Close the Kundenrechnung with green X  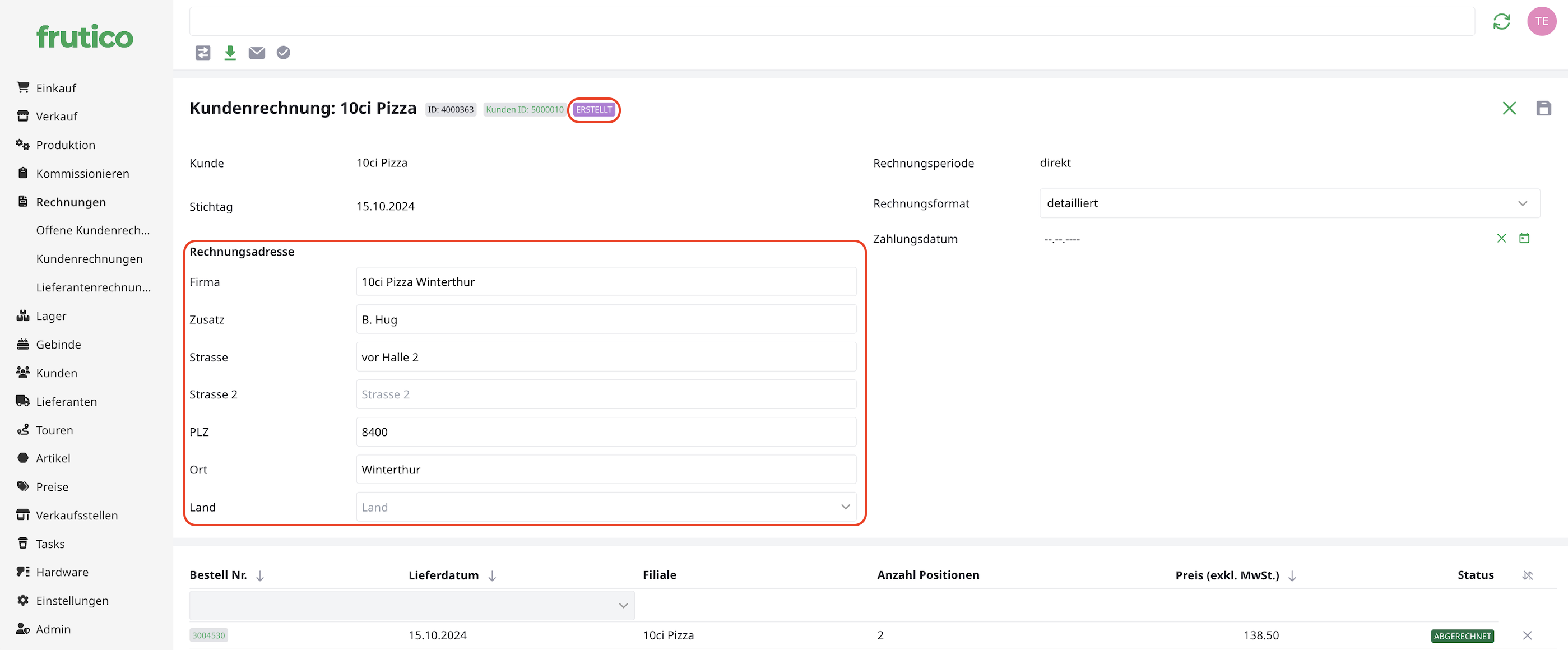1509,108
